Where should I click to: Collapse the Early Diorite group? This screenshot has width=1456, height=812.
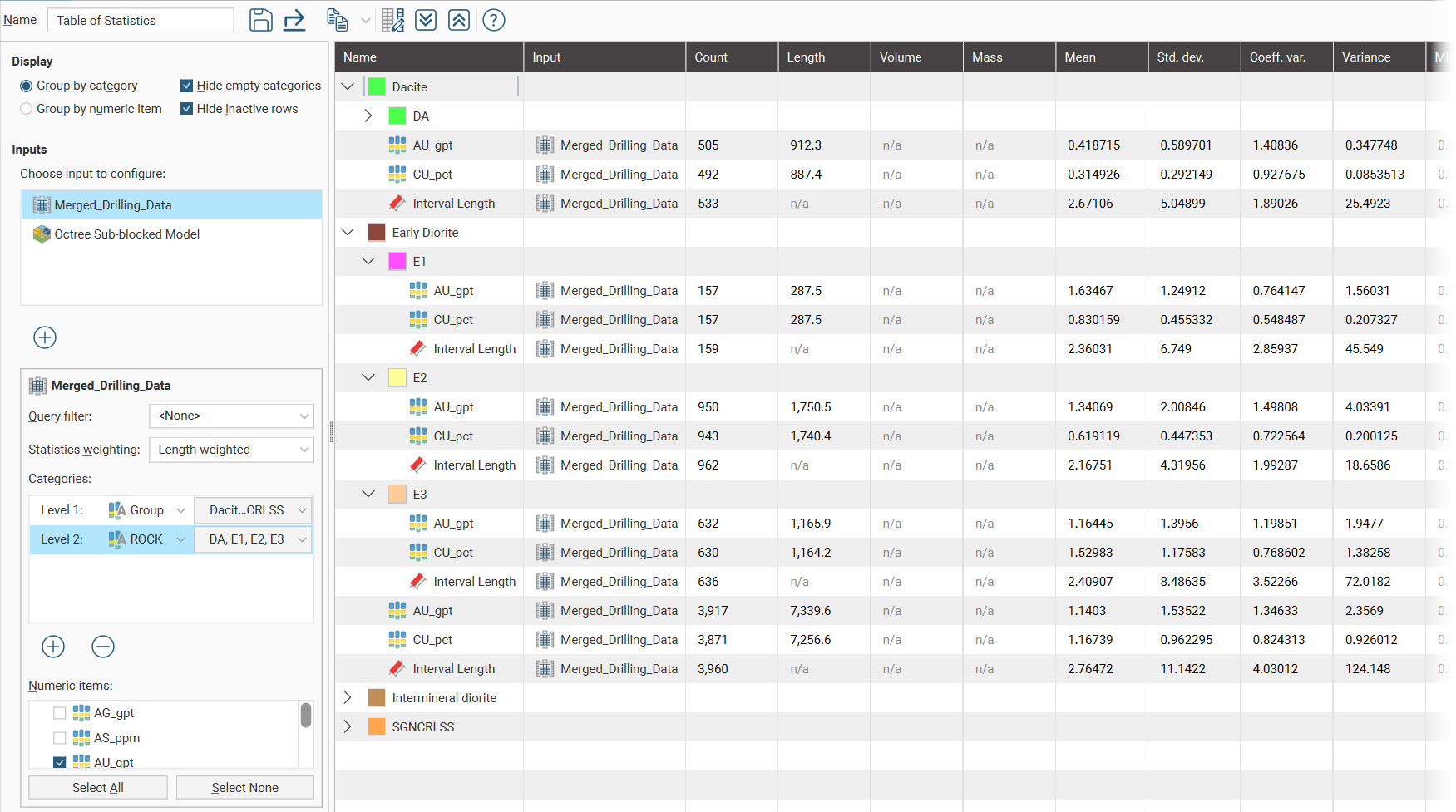[348, 233]
